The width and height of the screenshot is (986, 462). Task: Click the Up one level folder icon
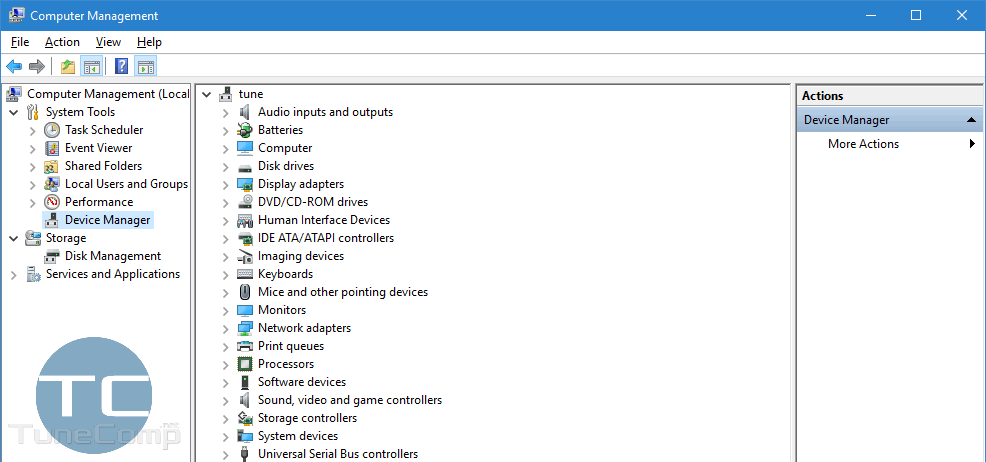(x=68, y=66)
